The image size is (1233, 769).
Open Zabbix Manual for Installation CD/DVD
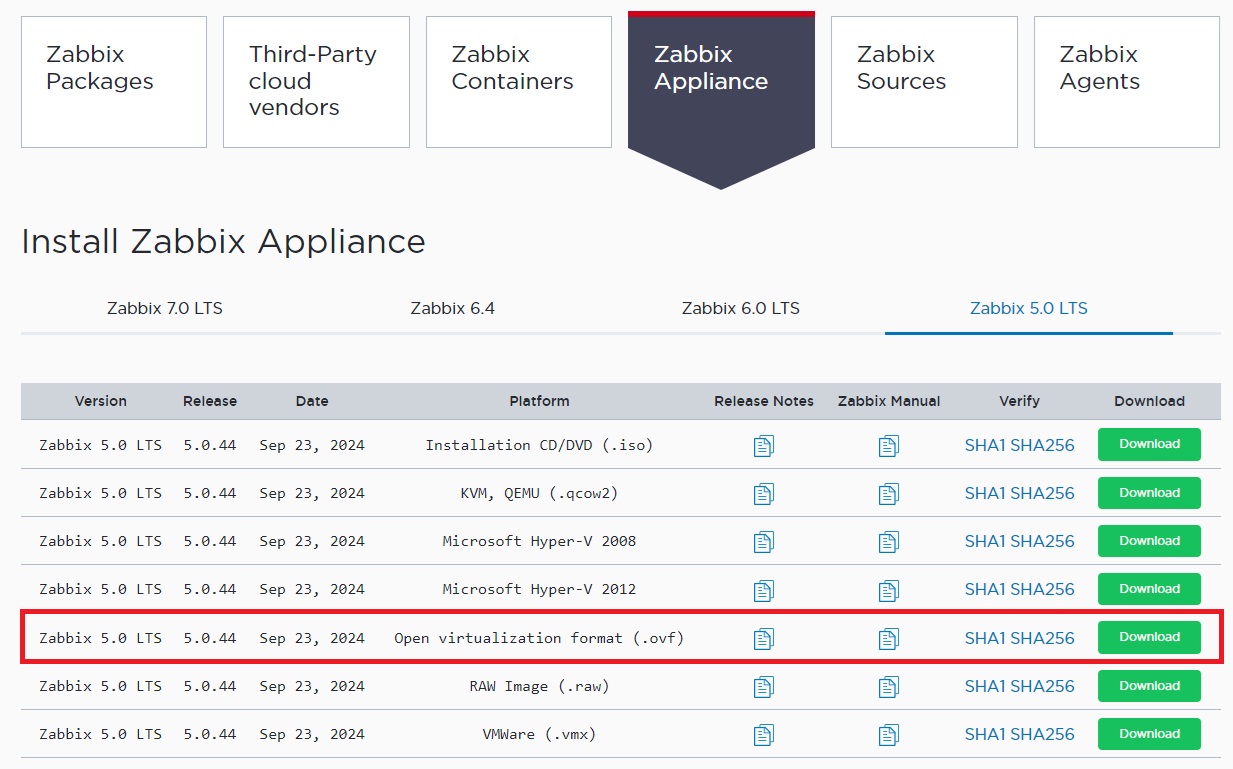pos(889,445)
